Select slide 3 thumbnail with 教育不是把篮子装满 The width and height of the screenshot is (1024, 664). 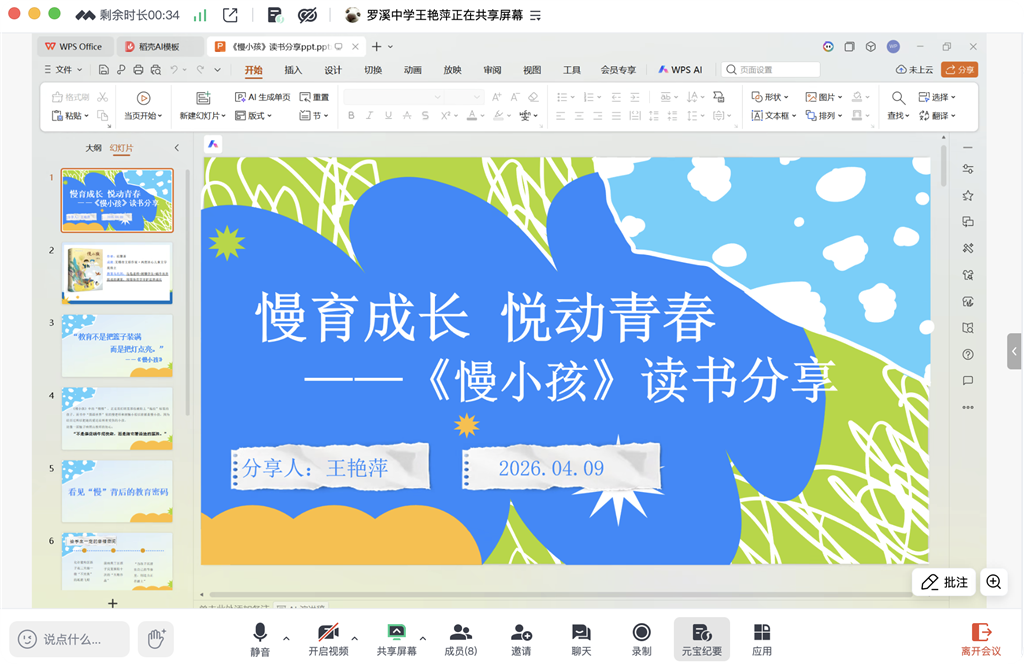tap(118, 346)
